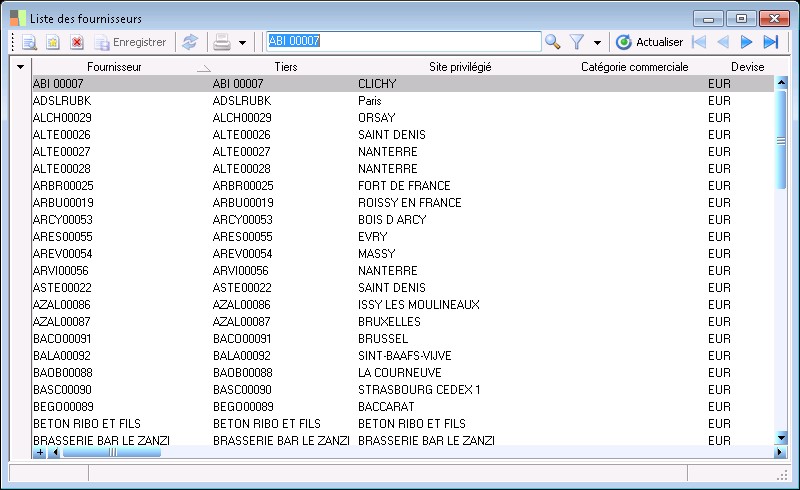Click the Enregistrer save button

point(130,42)
